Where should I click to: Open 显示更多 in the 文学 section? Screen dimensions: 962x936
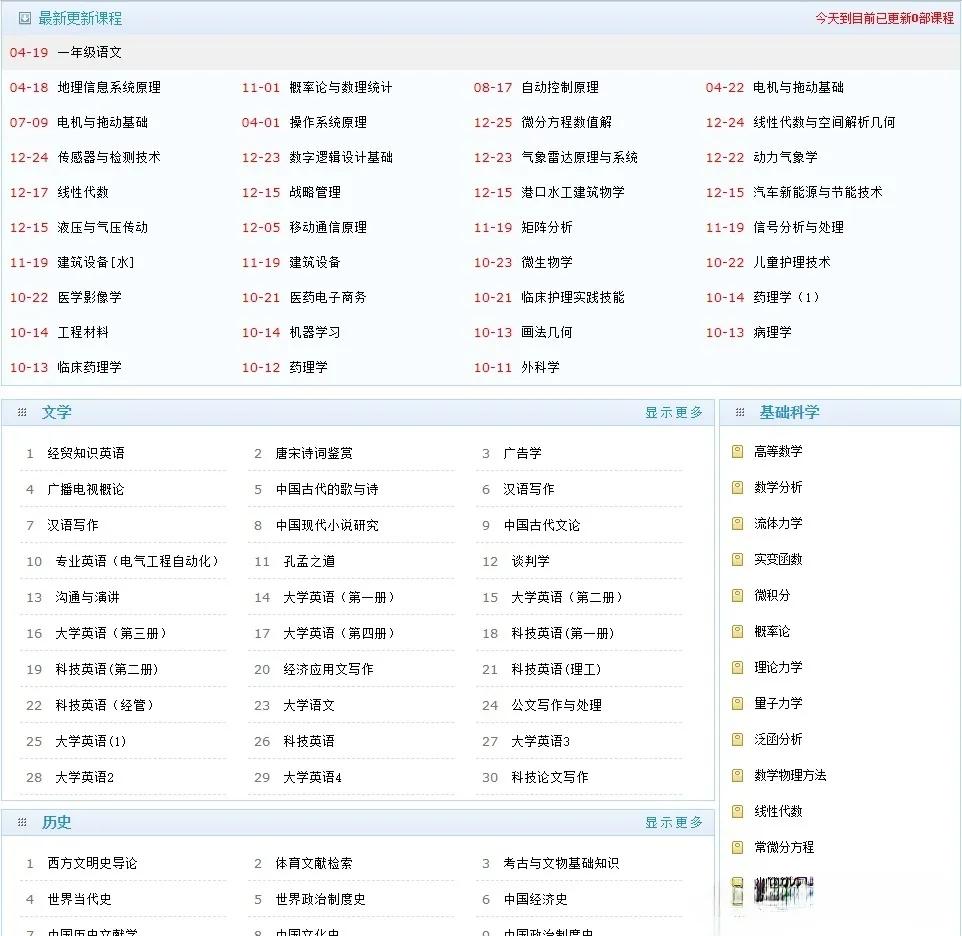(x=674, y=411)
